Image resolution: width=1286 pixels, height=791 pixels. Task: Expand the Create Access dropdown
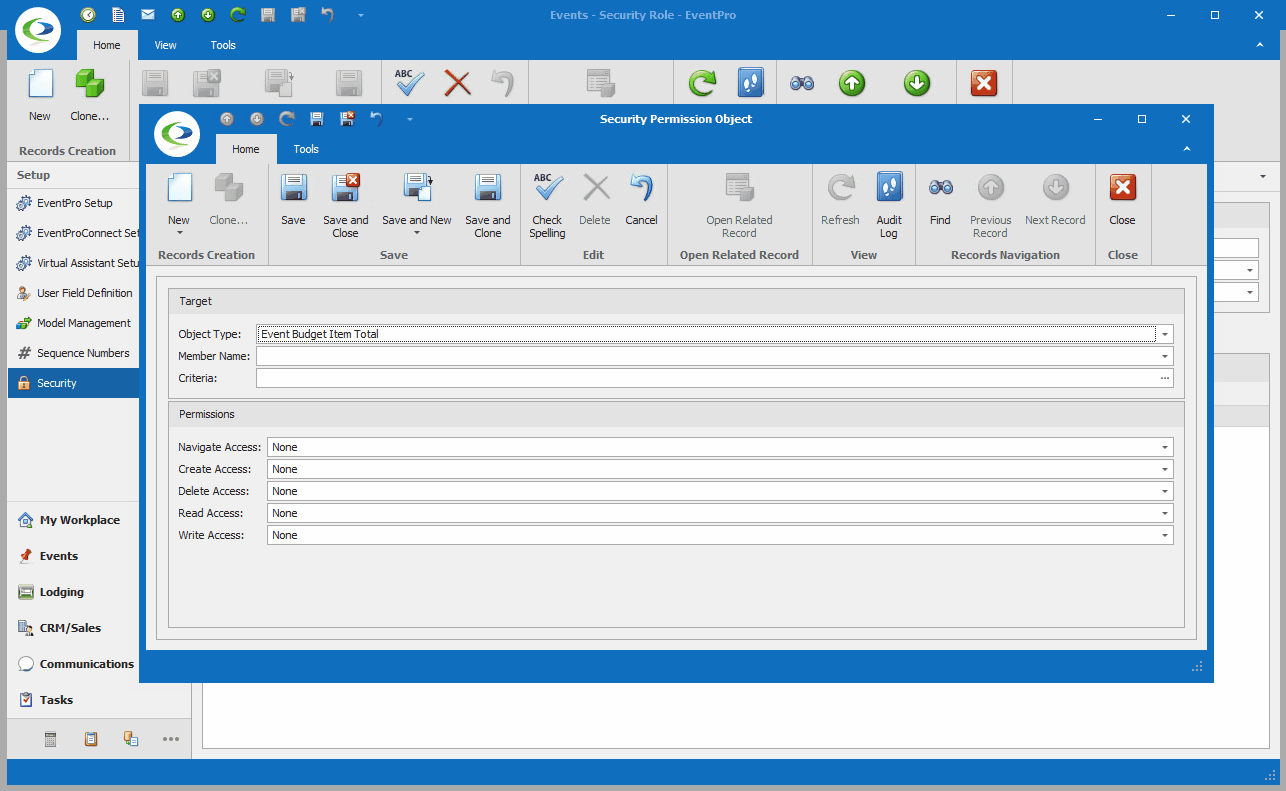coord(1165,469)
